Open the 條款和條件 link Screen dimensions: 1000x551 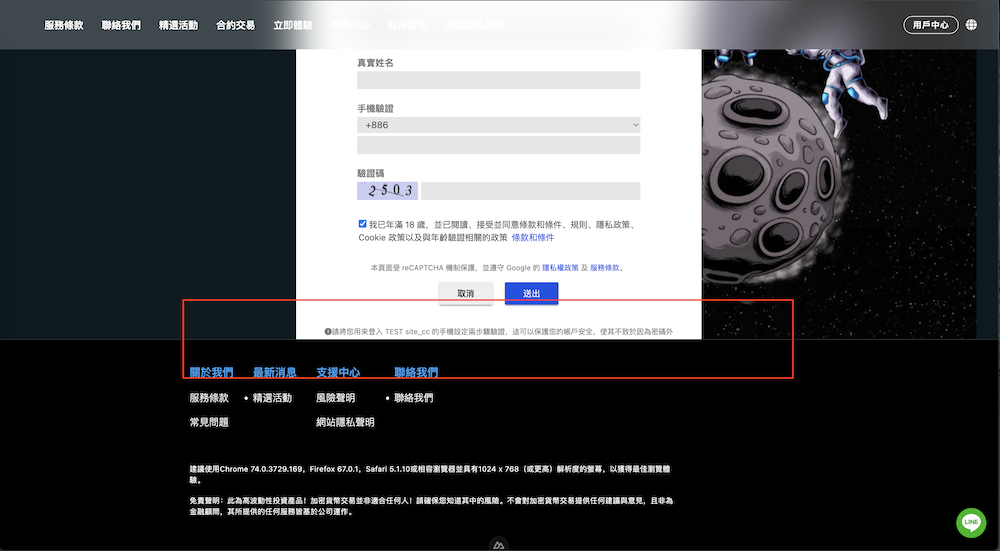[533, 238]
